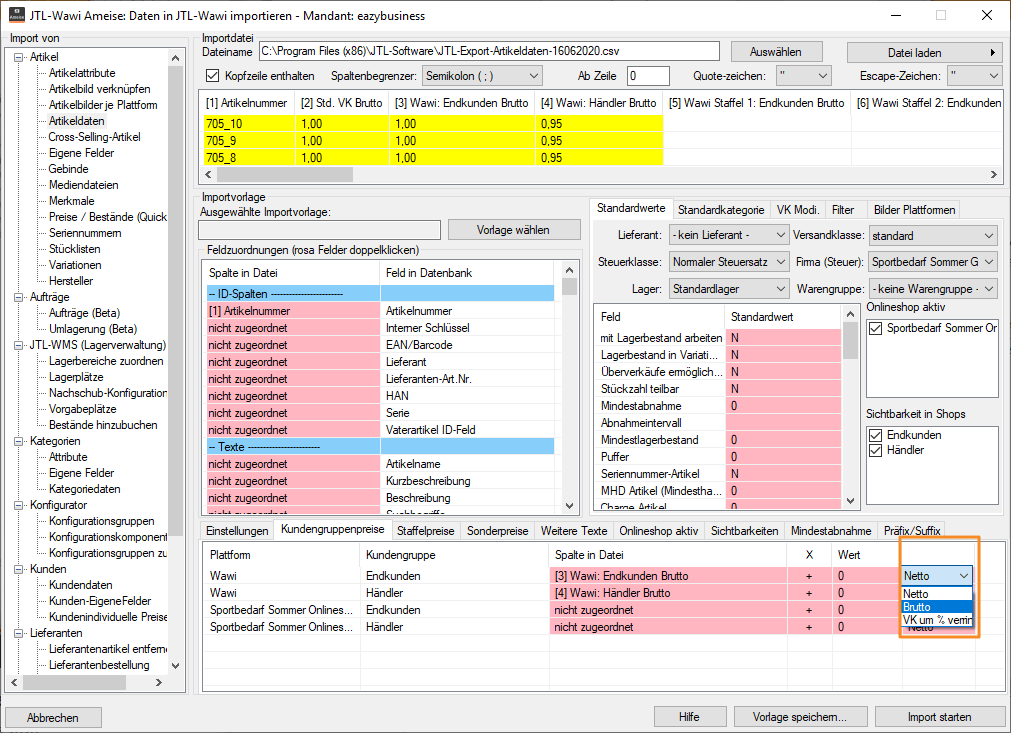Image resolution: width=1011 pixels, height=733 pixels.
Task: Click the Ausgewählte Importvorlage field
Action: pyautogui.click(x=319, y=230)
